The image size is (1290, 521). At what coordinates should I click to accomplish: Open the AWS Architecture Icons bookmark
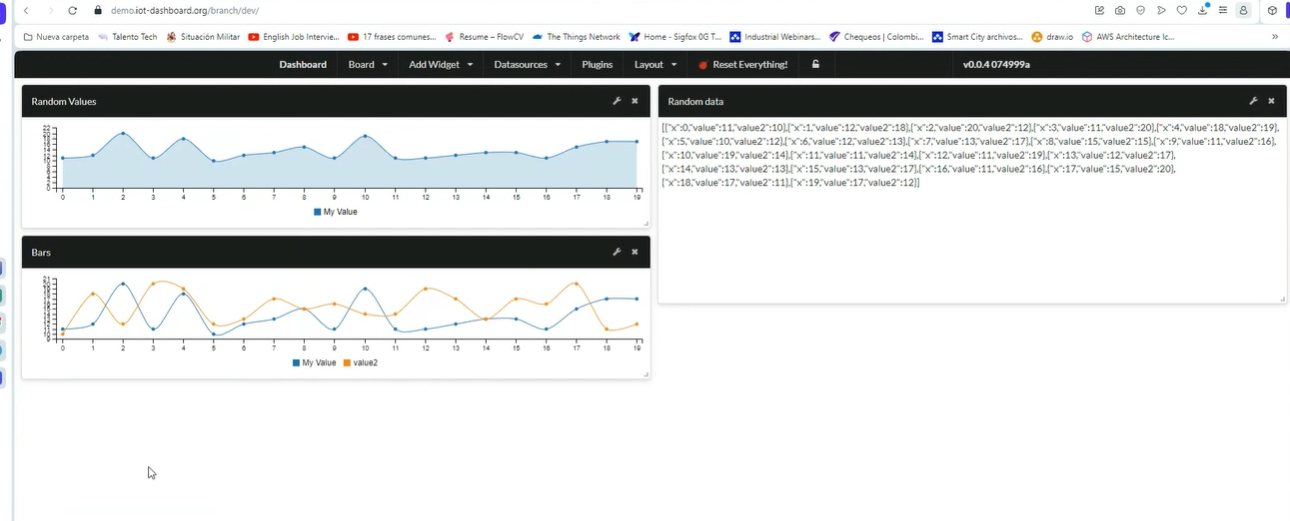coord(1127,37)
